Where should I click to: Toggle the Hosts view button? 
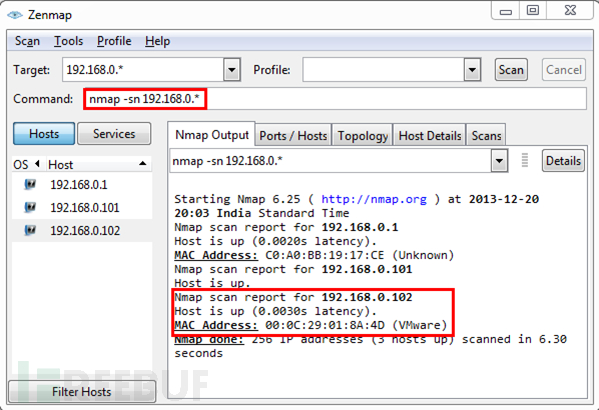44,134
